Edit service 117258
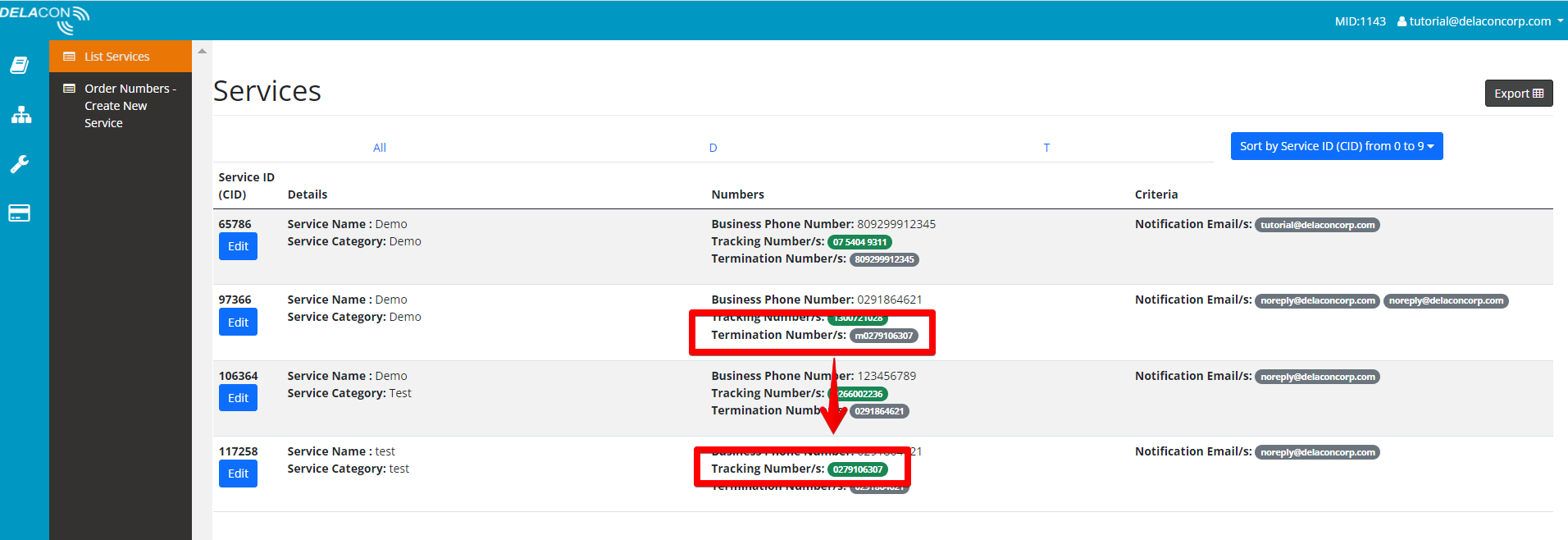 (238, 474)
